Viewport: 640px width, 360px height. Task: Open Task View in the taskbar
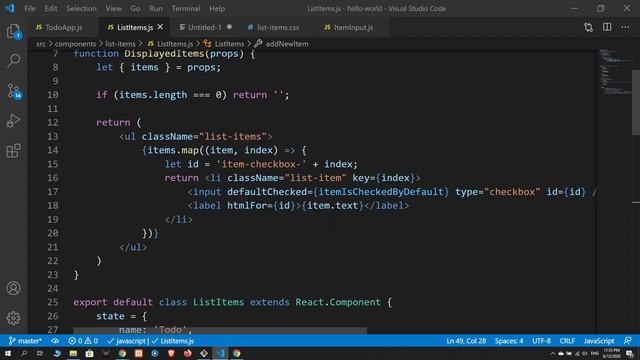pyautogui.click(x=40, y=353)
